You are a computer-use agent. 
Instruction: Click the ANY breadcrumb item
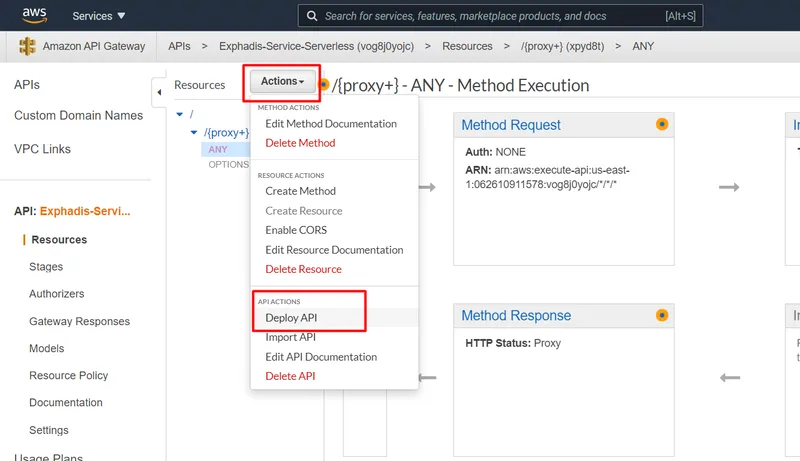[643, 46]
